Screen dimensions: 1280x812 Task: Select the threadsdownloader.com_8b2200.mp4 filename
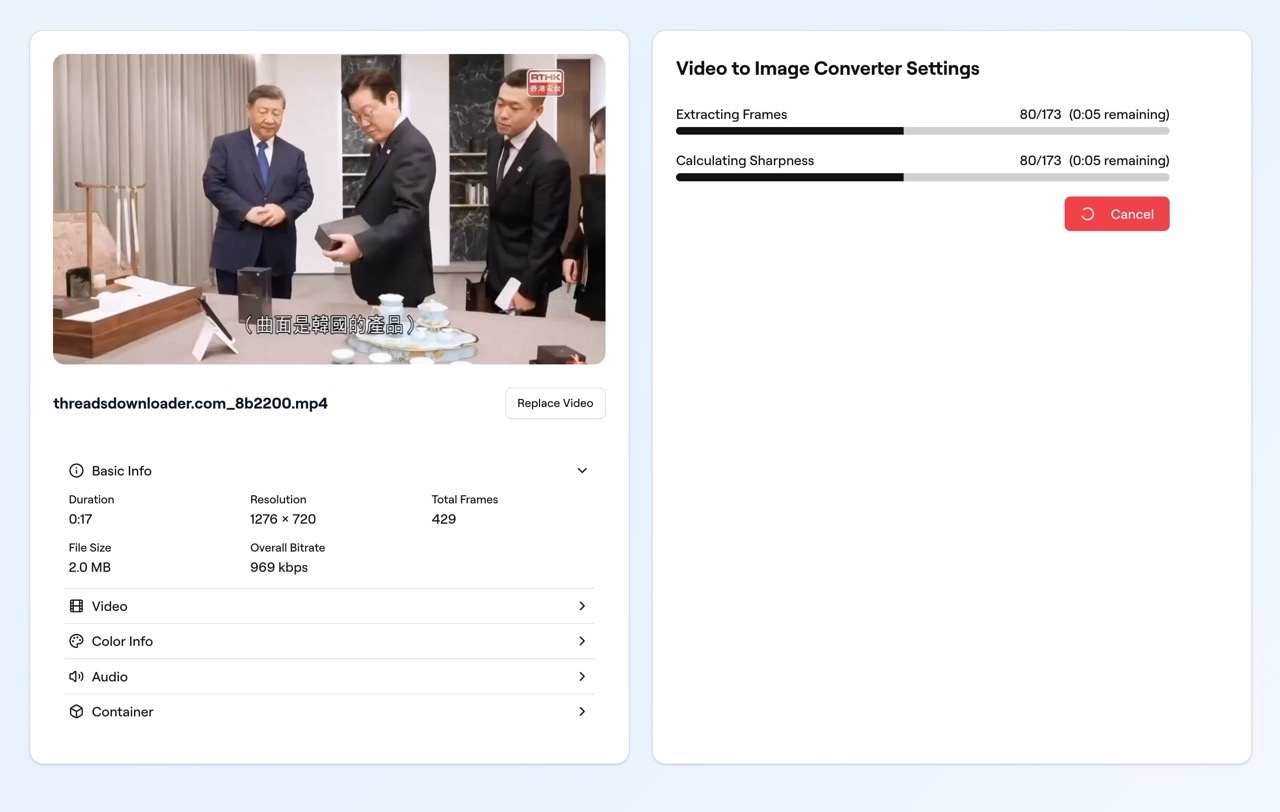[190, 404]
